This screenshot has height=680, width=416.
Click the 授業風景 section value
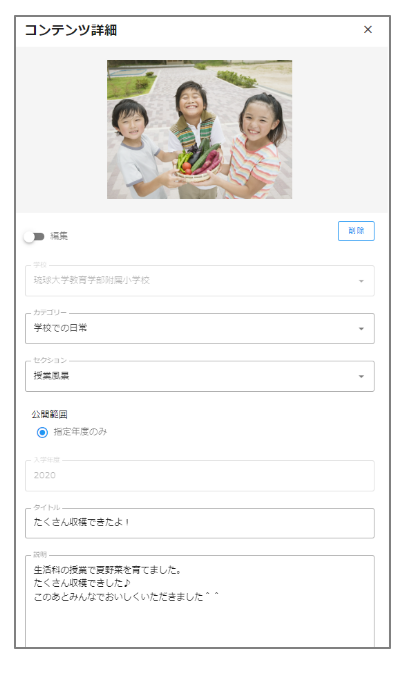tap(51, 376)
